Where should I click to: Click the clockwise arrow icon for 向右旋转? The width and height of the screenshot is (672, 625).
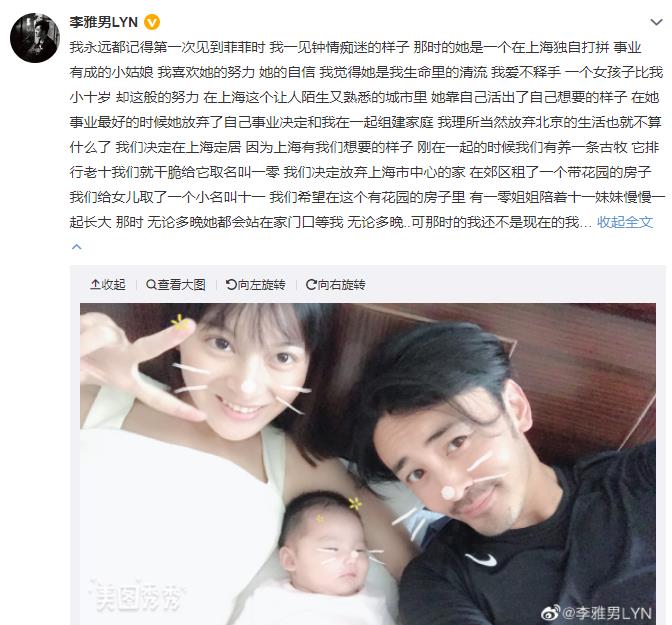[x=311, y=284]
